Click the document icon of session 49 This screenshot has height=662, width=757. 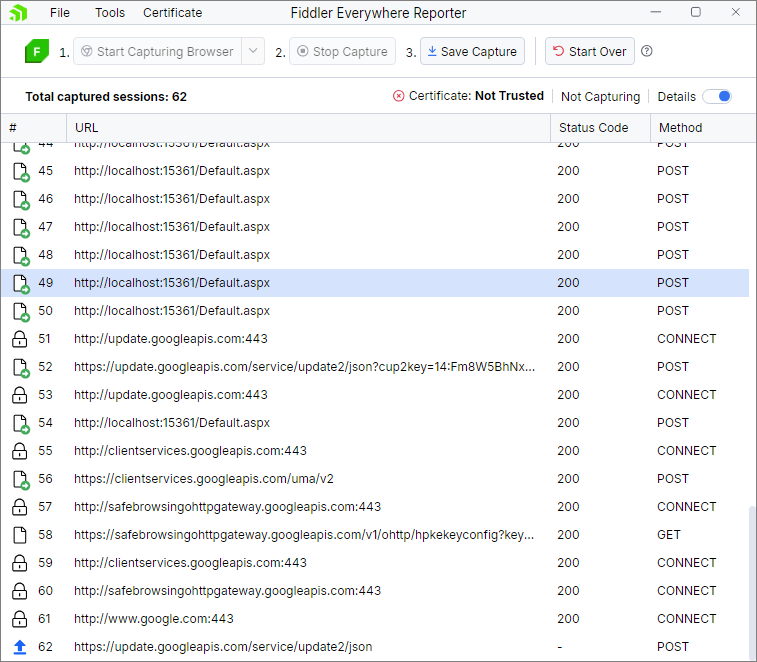click(x=21, y=283)
